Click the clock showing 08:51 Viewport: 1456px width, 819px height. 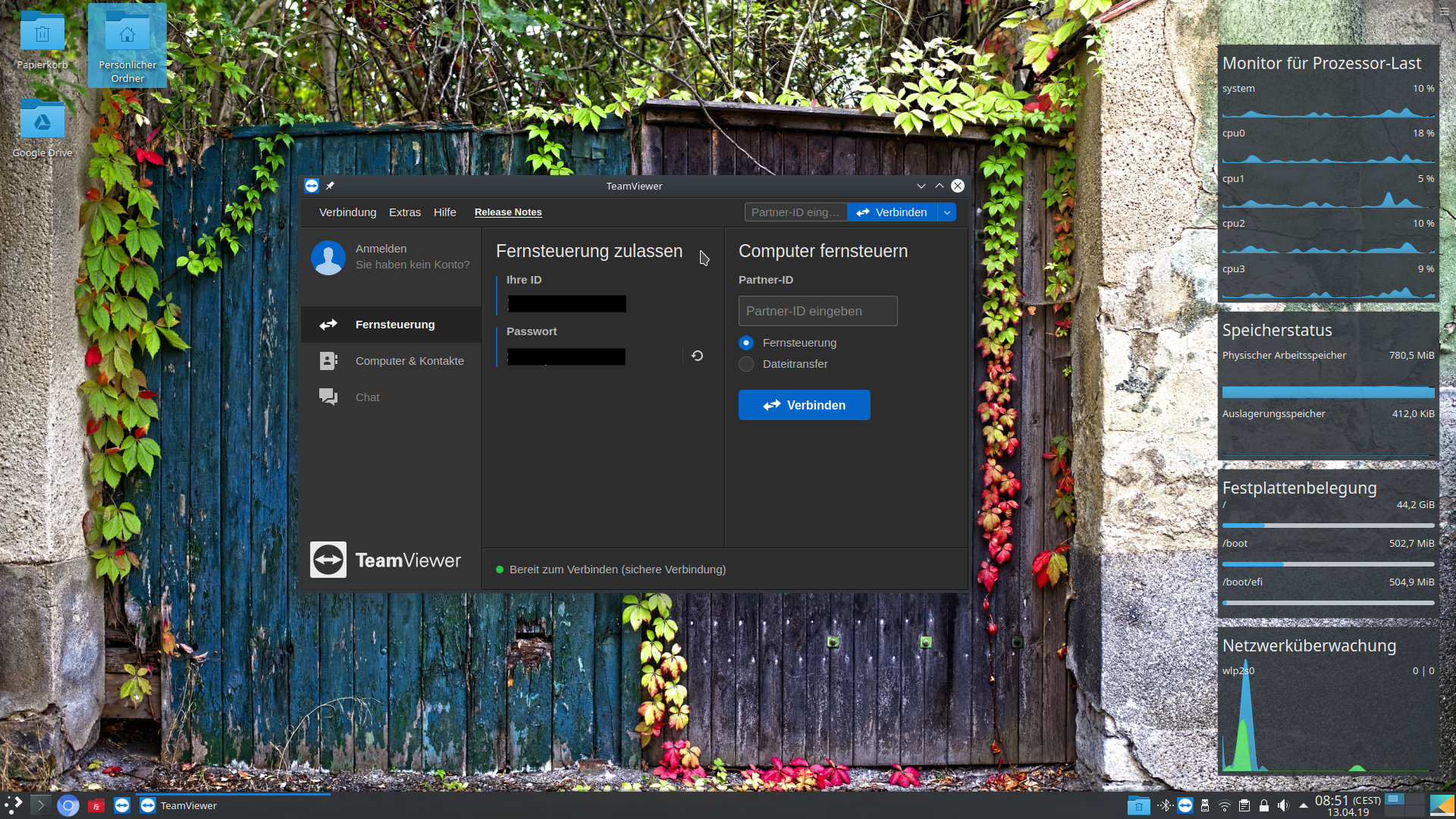point(1348,805)
